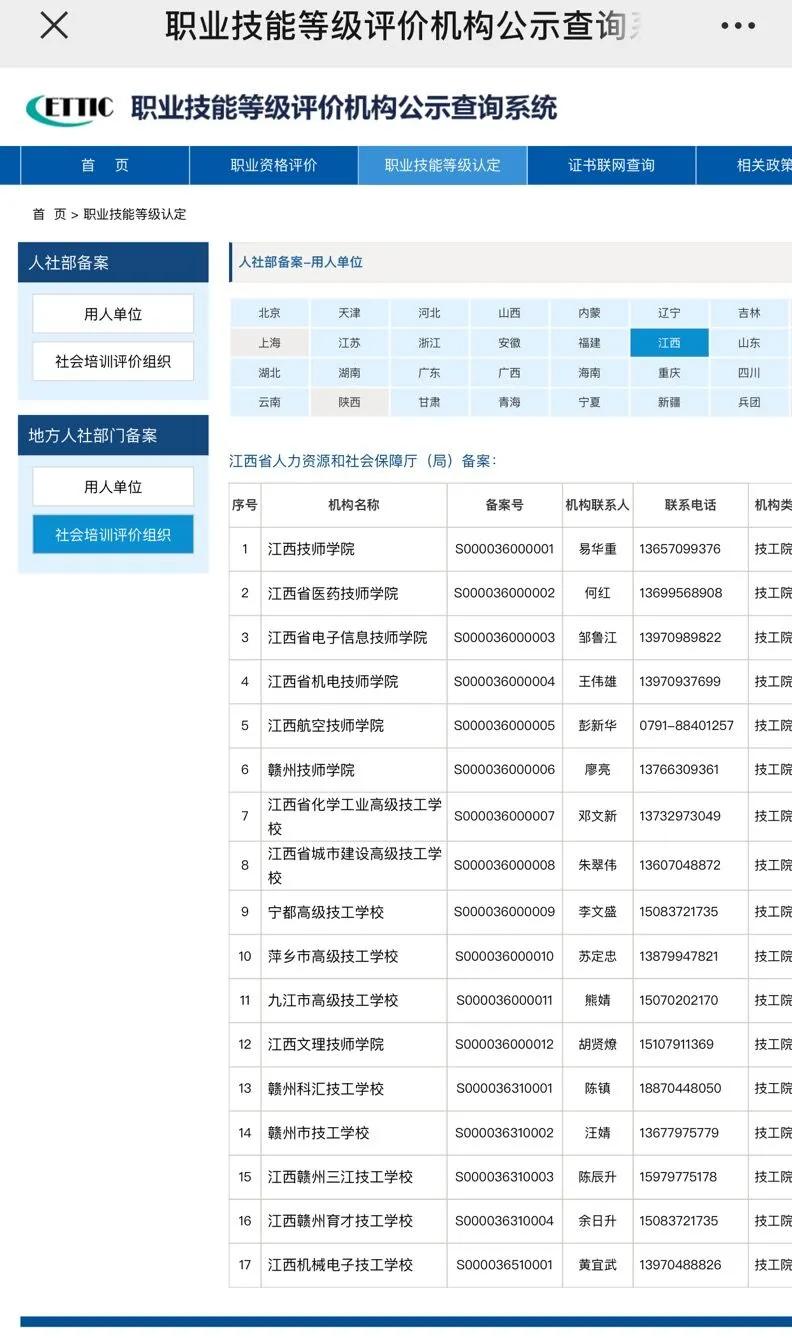Screen dimensions: 792x1339
Task: Open the 职业技能等级认定 nav tab
Action: coord(443,165)
